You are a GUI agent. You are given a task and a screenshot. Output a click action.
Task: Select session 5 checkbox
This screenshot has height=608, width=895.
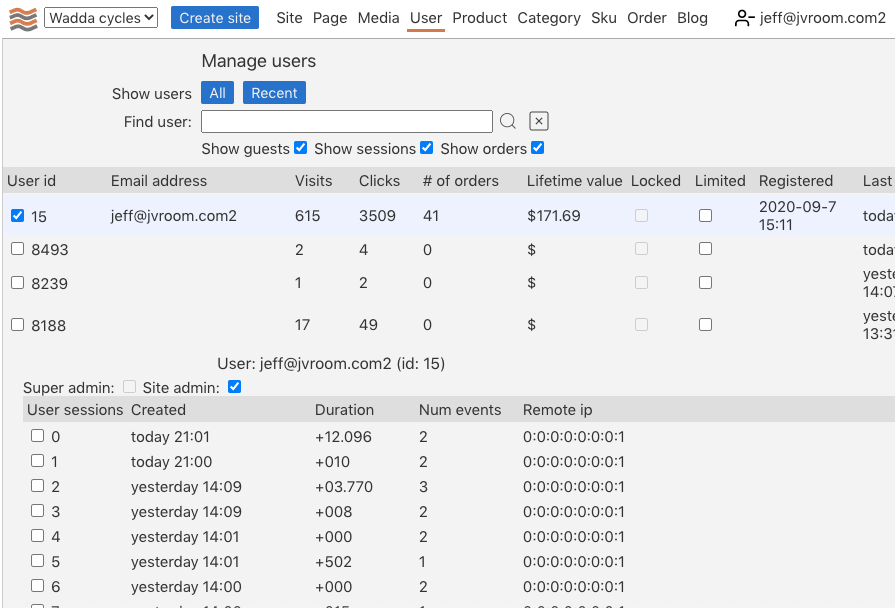click(x=38, y=560)
